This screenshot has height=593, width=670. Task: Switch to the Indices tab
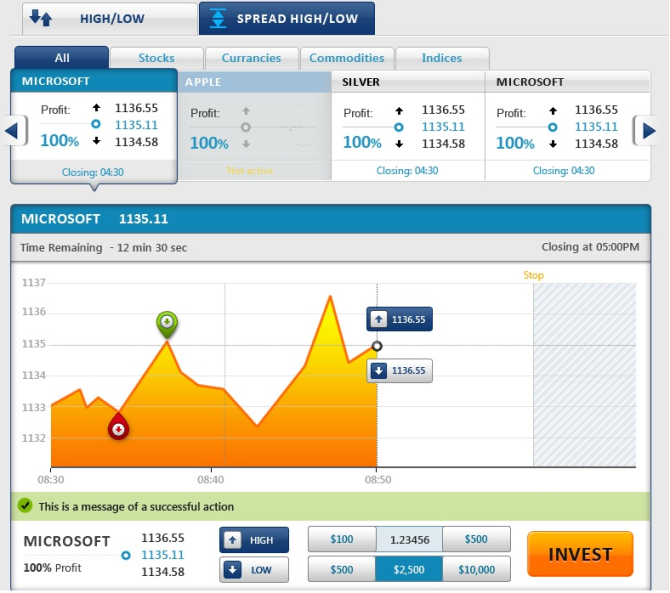click(442, 58)
